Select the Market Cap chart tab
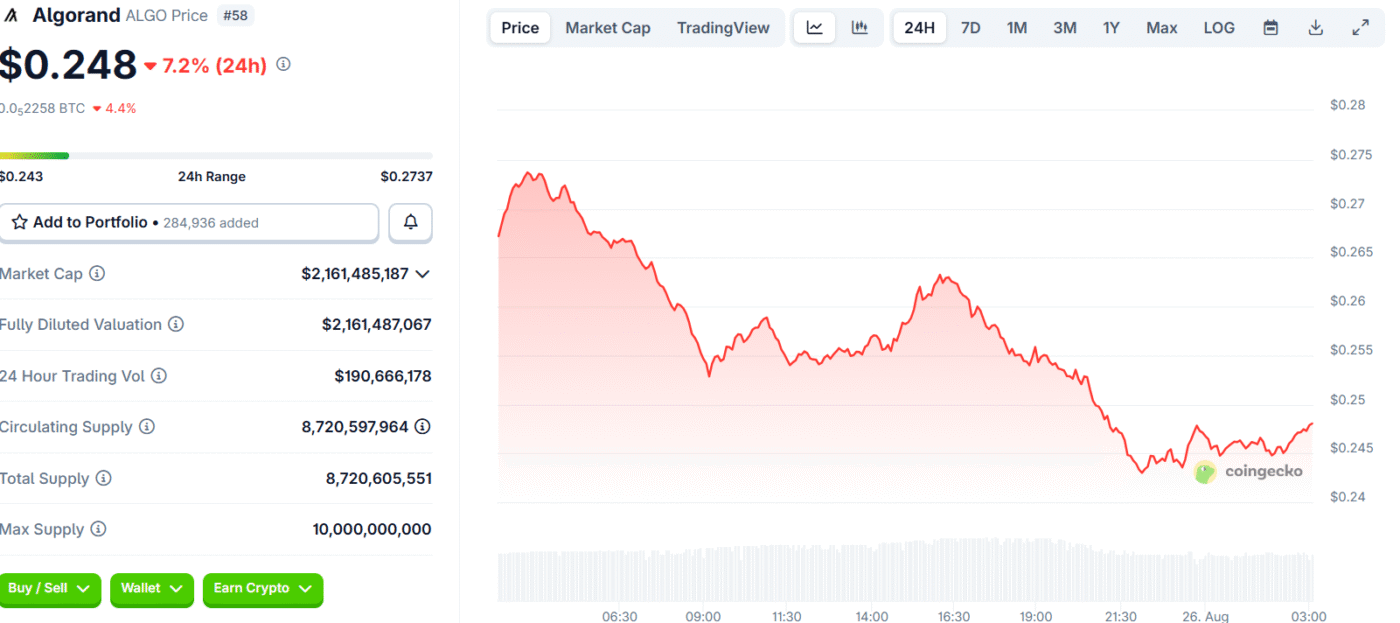1400x623 pixels. (608, 28)
